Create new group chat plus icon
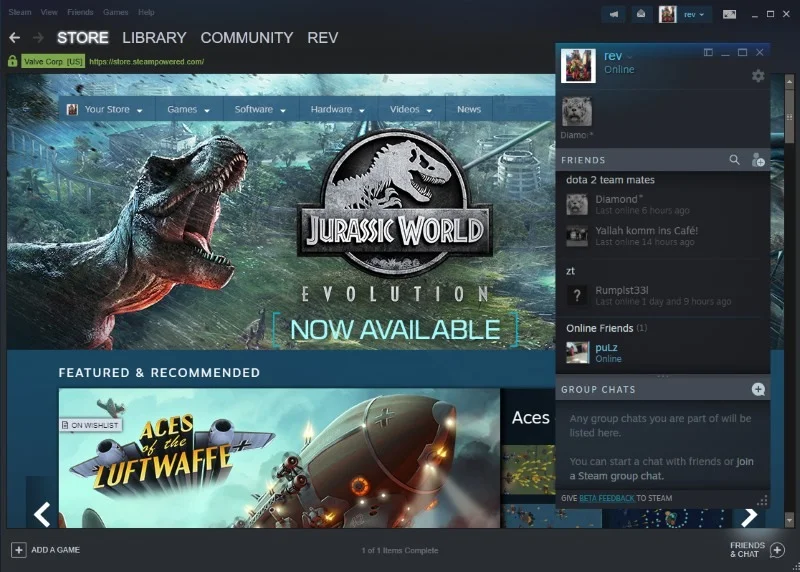This screenshot has height=572, width=800. (758, 389)
